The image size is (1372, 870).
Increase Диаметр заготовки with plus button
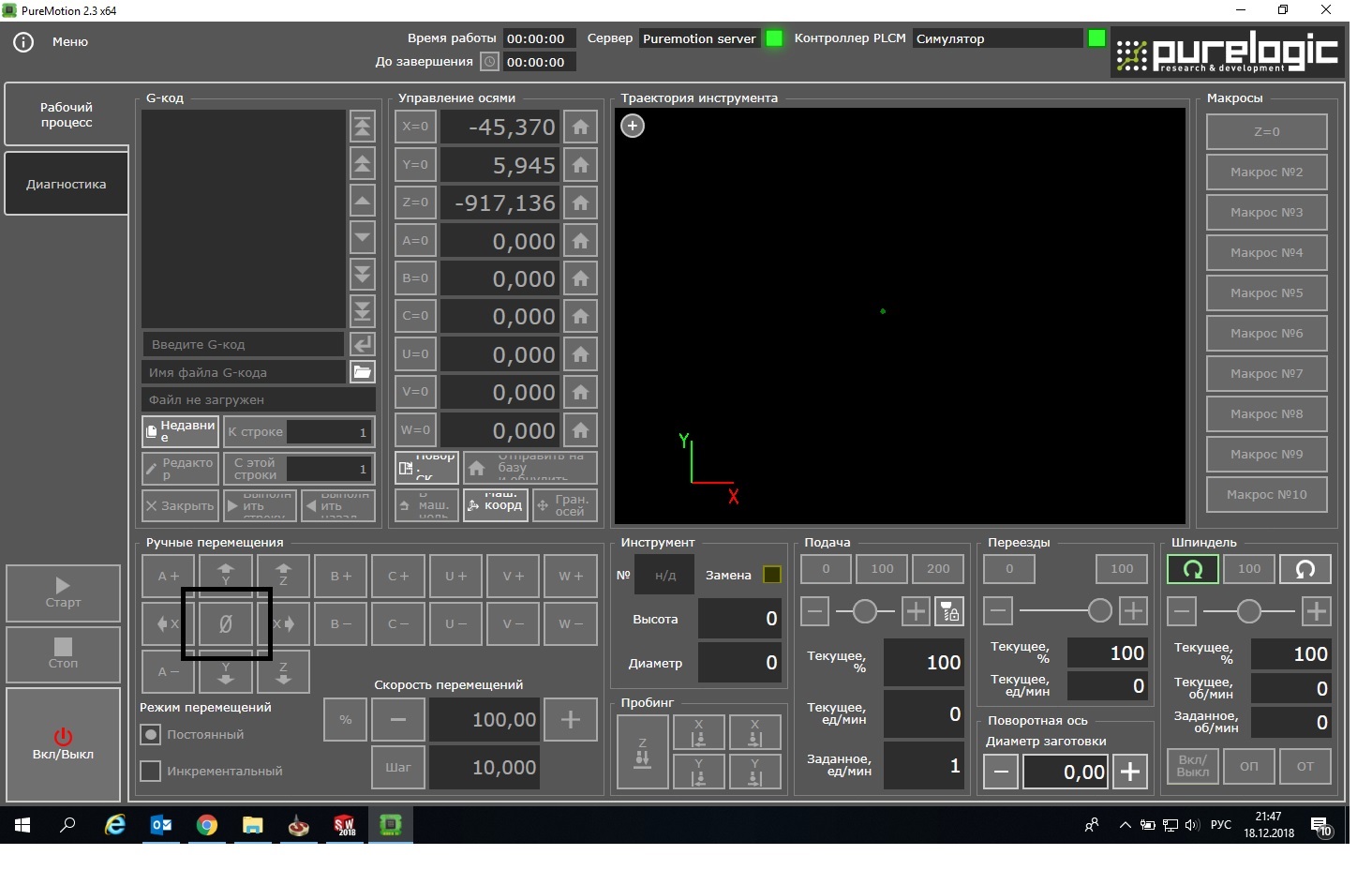tap(1130, 772)
